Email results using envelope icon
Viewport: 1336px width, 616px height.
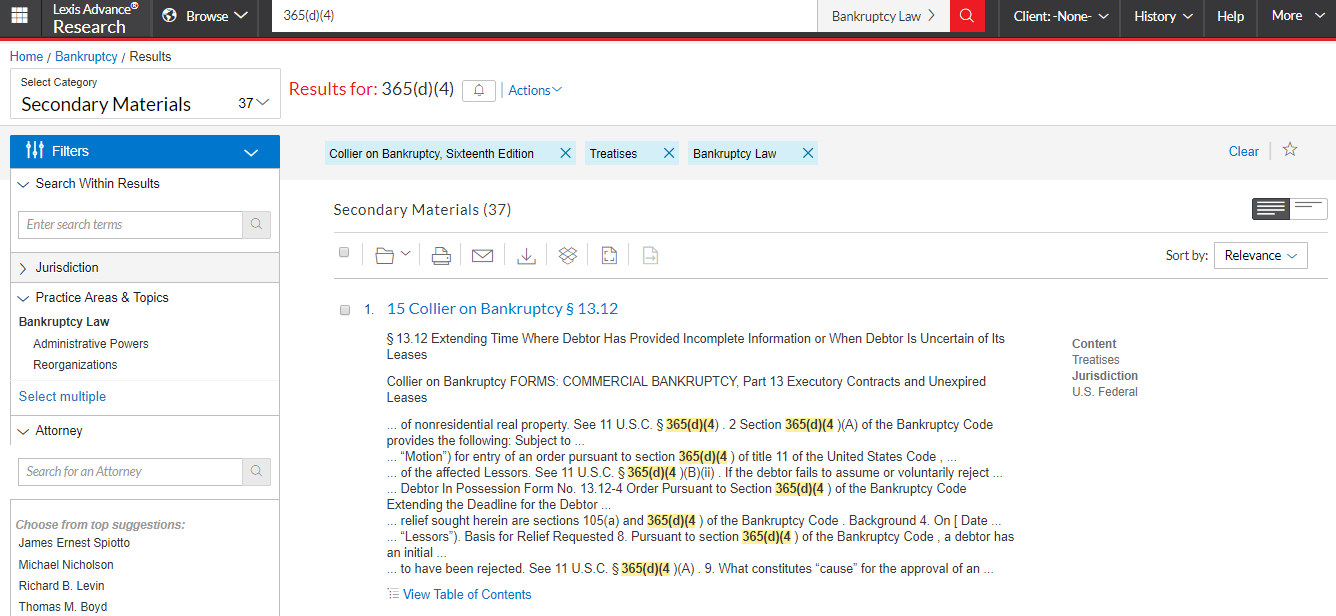coord(482,256)
